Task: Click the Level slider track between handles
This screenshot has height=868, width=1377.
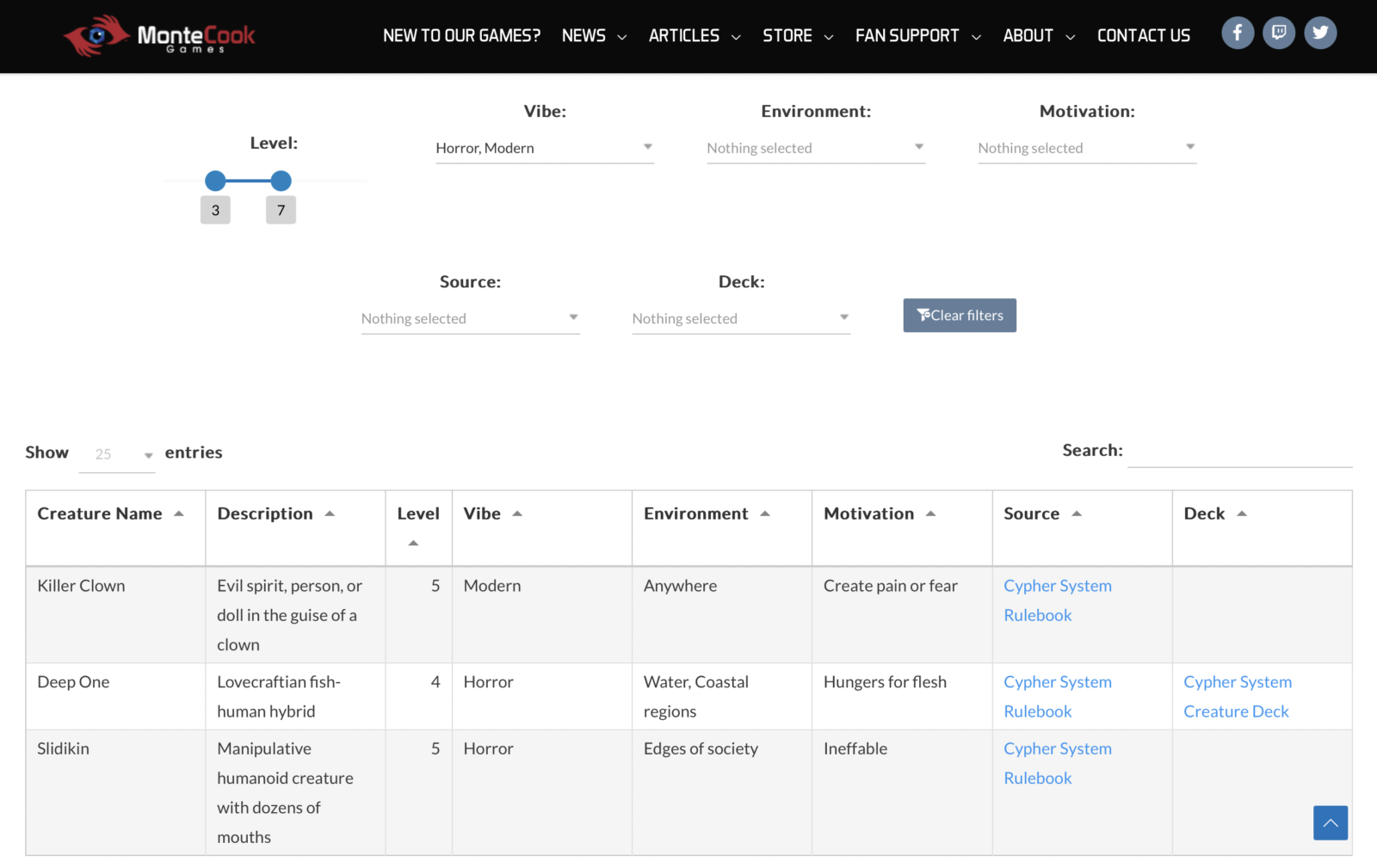Action: (248, 181)
